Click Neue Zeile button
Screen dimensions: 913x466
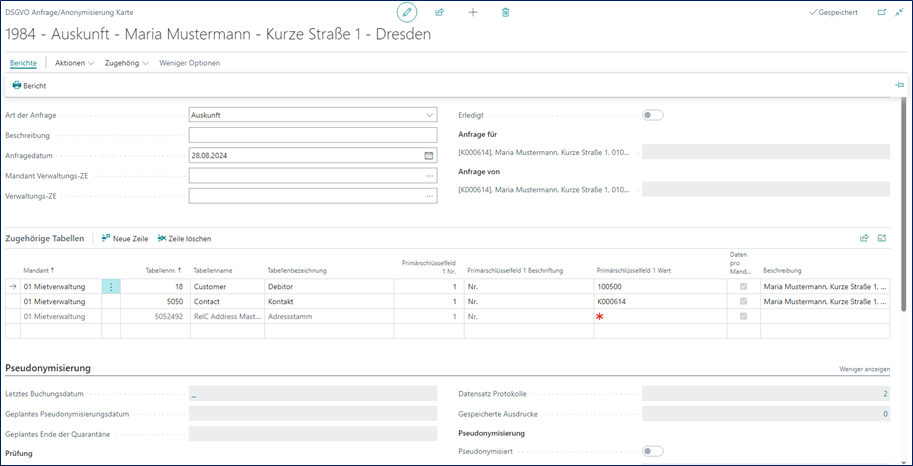[125, 239]
